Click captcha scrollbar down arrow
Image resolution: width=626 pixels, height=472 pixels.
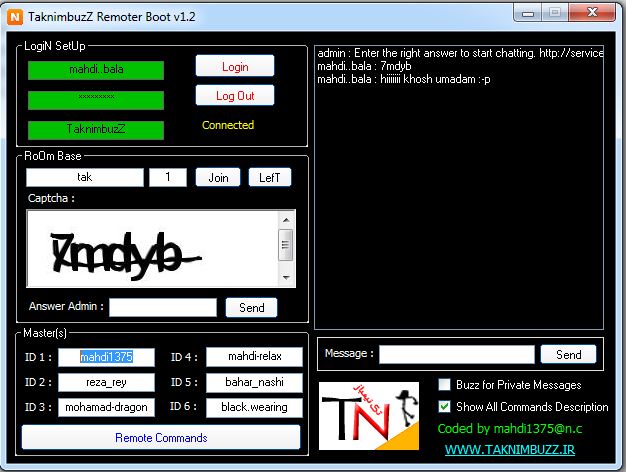(286, 277)
